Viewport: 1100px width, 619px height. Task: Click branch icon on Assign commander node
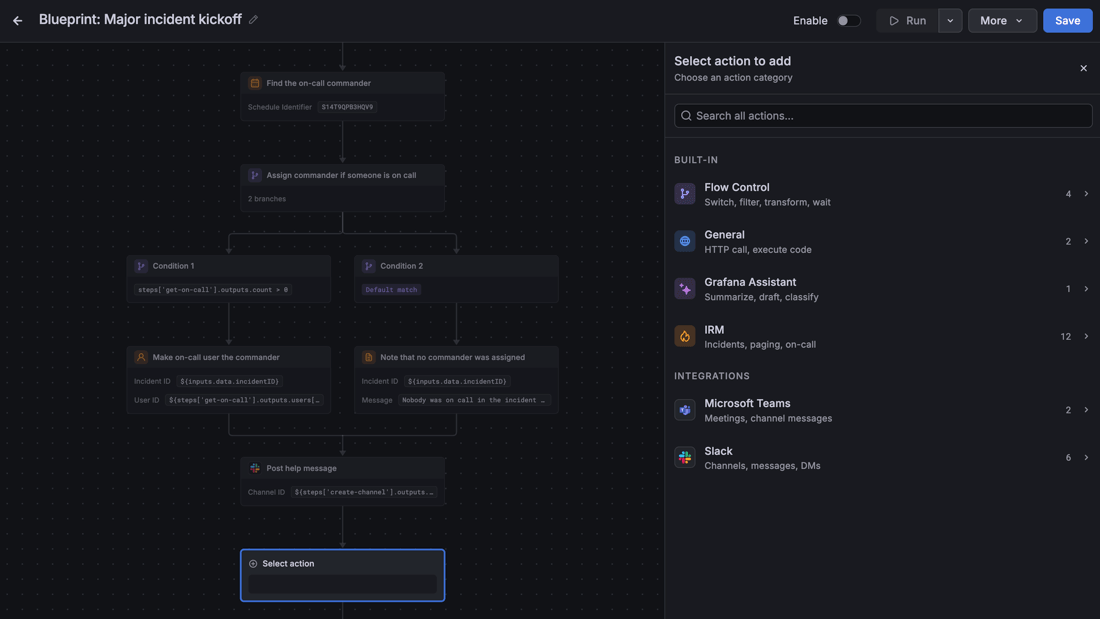point(255,175)
